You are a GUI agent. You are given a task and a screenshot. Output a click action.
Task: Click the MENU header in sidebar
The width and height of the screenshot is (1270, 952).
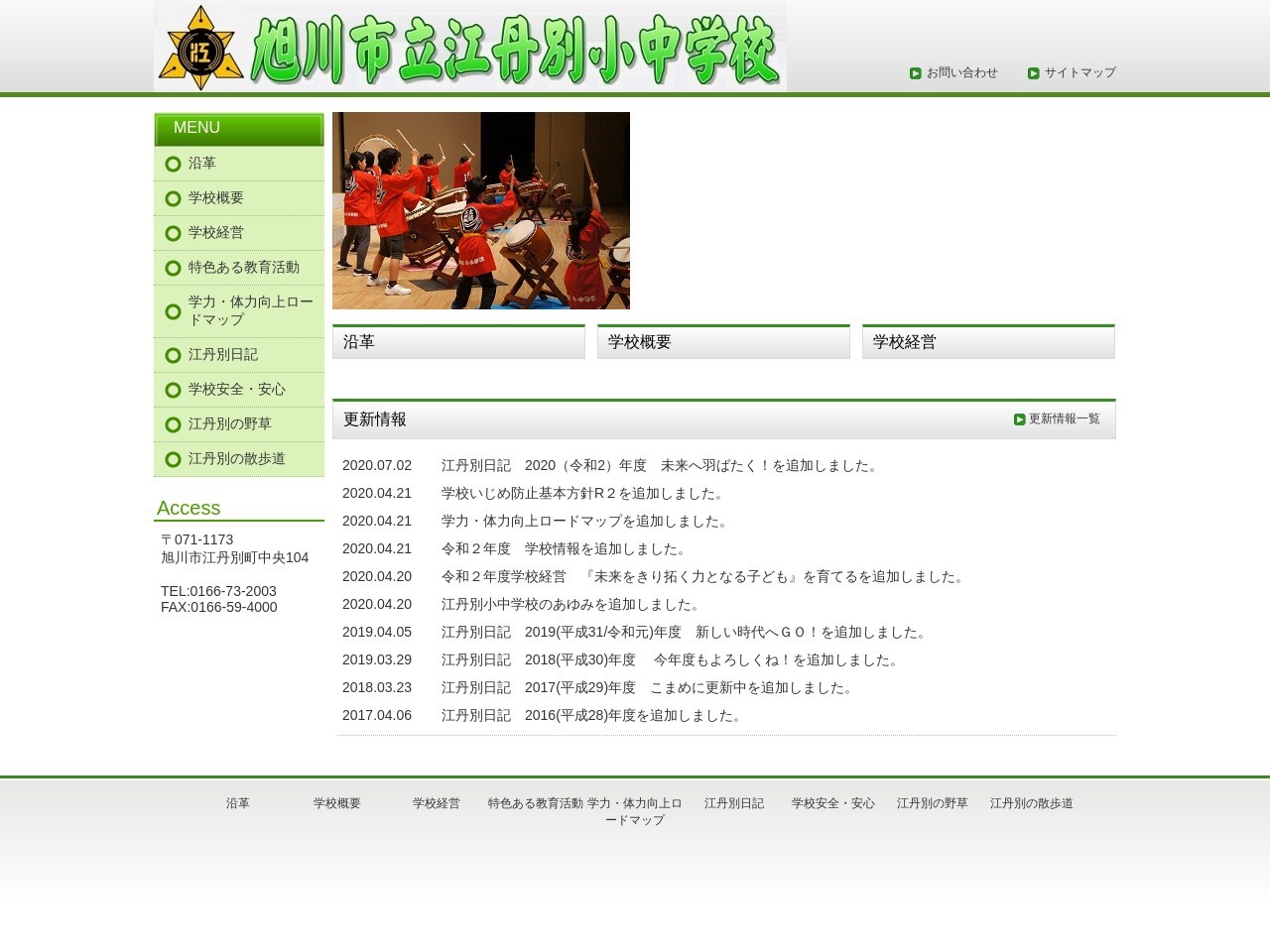coord(239,129)
